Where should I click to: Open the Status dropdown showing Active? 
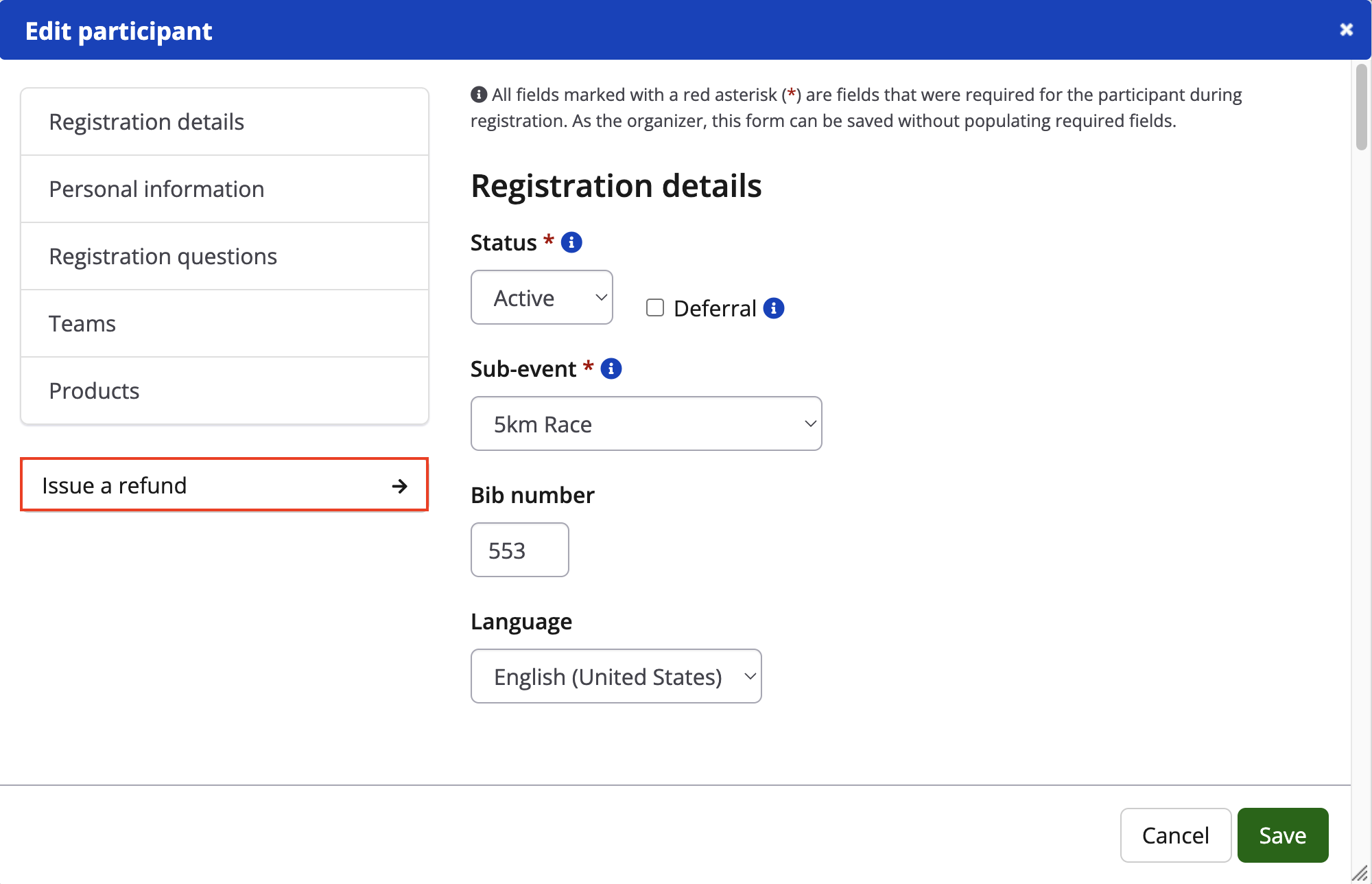tap(542, 297)
